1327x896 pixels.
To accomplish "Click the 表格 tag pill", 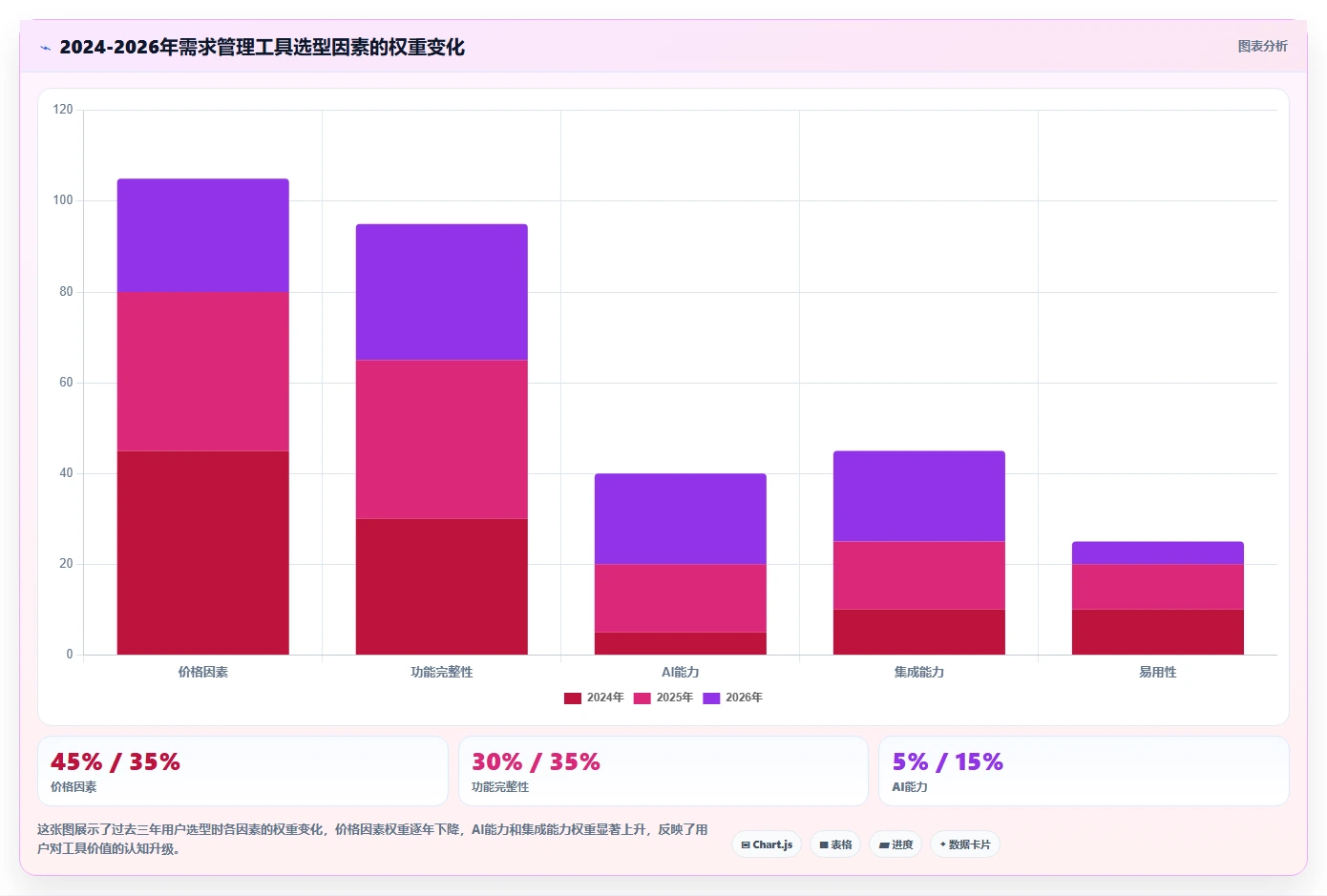I will point(835,844).
